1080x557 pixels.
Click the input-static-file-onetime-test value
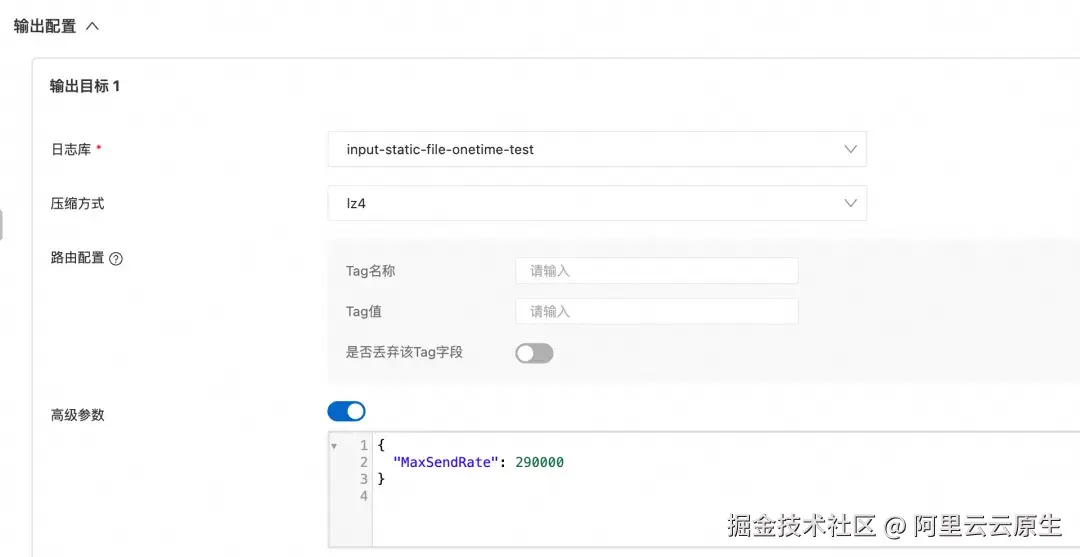(440, 149)
